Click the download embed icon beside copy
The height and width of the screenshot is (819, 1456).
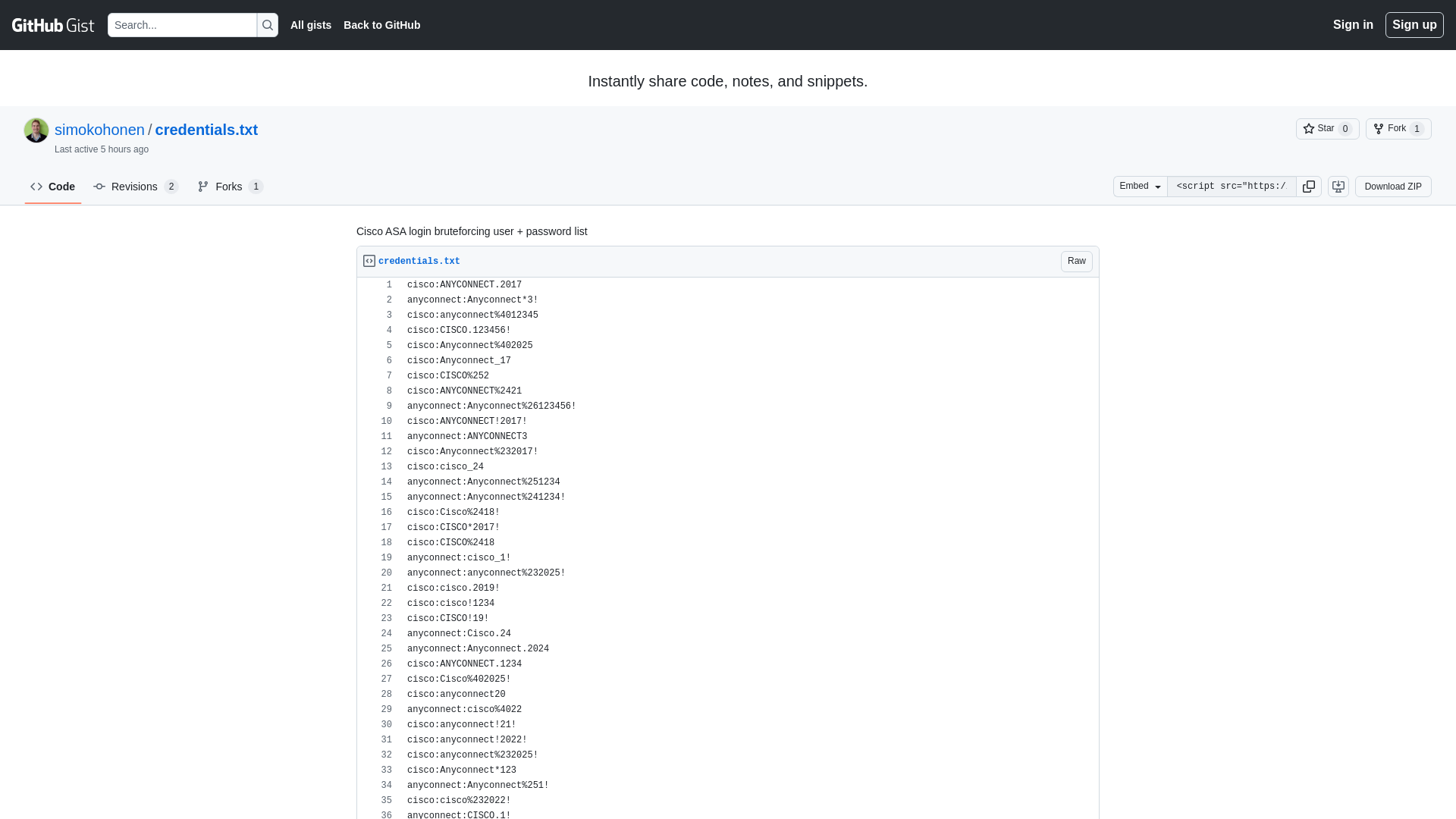click(x=1338, y=186)
